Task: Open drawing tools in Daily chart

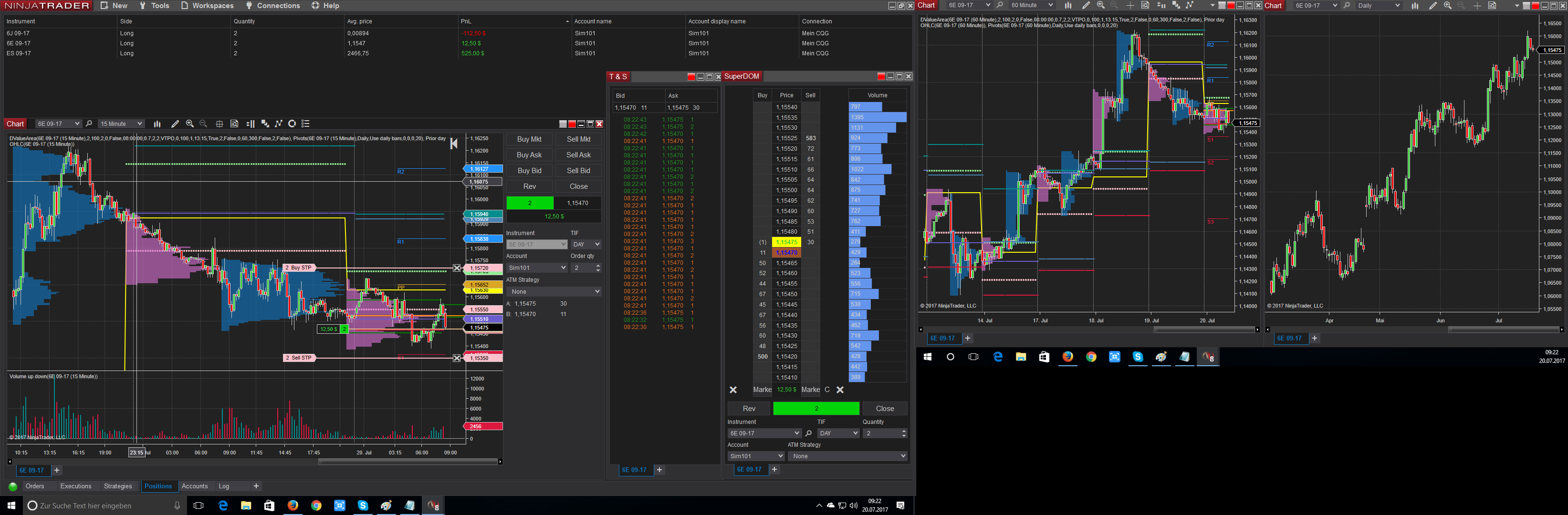Action: coord(1433,5)
